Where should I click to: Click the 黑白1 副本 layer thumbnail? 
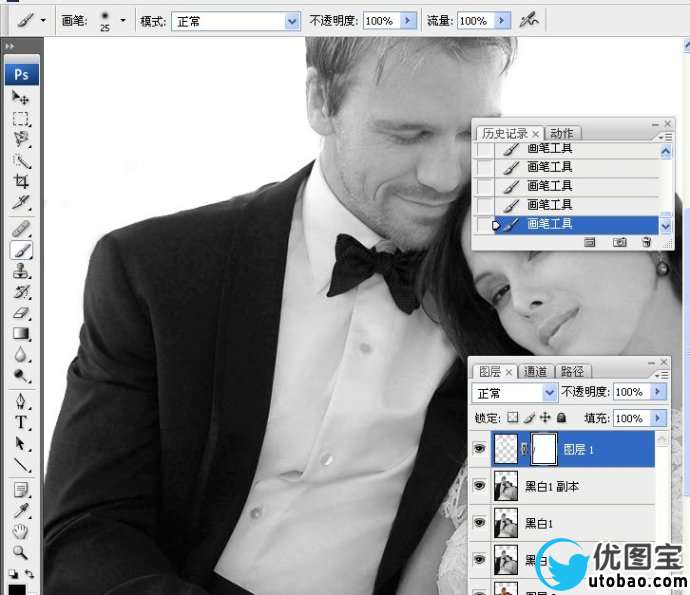pos(506,486)
